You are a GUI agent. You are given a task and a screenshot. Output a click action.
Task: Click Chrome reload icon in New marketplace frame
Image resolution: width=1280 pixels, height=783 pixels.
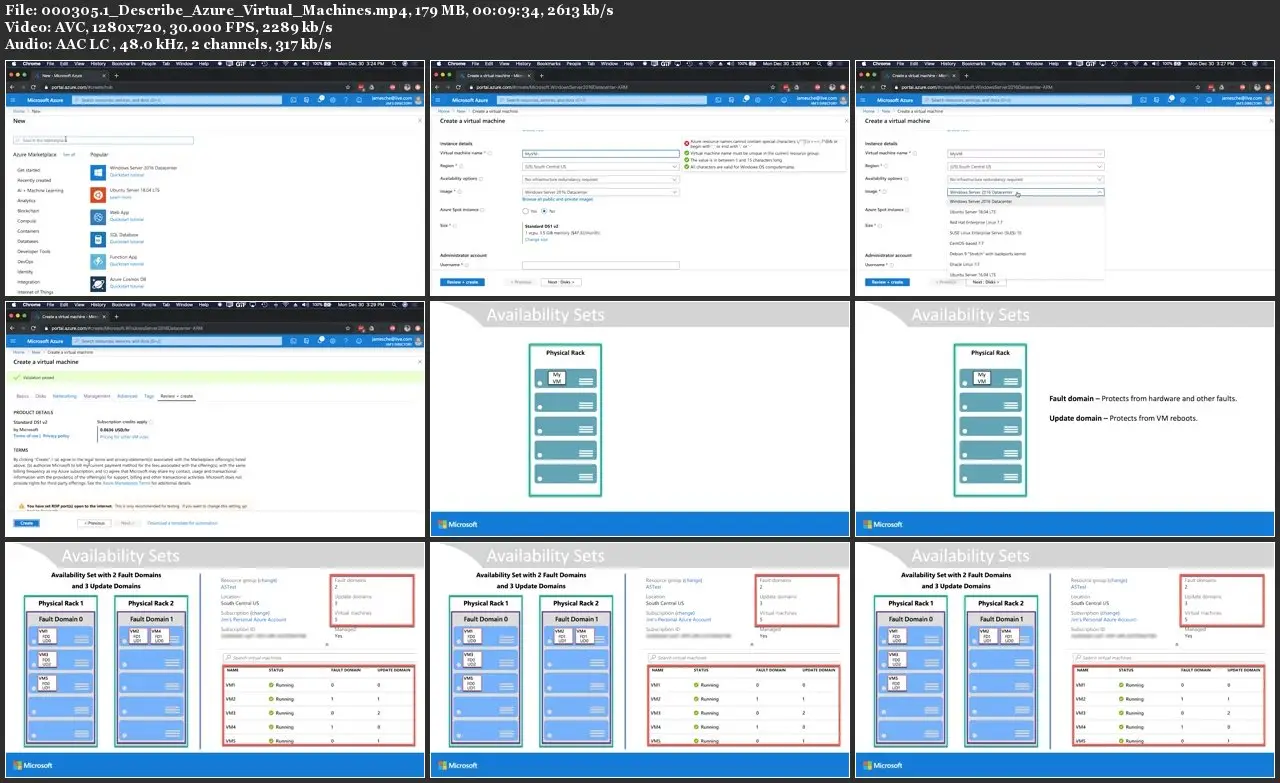pyautogui.click(x=34, y=88)
